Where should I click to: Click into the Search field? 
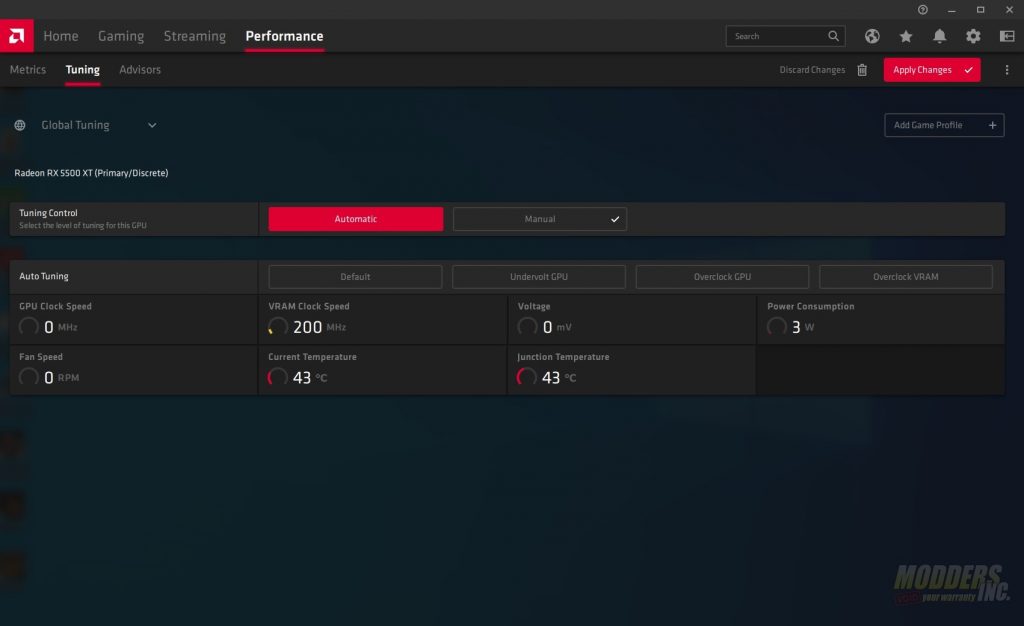(785, 36)
